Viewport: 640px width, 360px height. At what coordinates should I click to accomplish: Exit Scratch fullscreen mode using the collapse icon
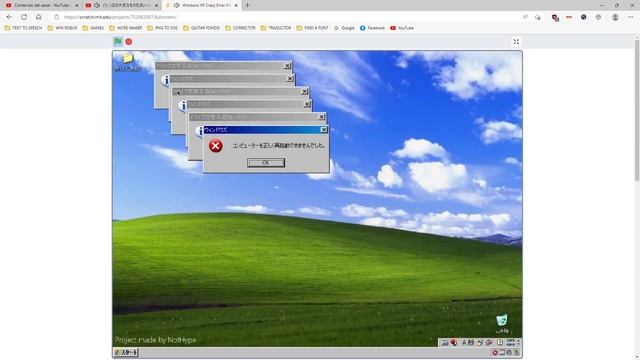click(x=516, y=42)
